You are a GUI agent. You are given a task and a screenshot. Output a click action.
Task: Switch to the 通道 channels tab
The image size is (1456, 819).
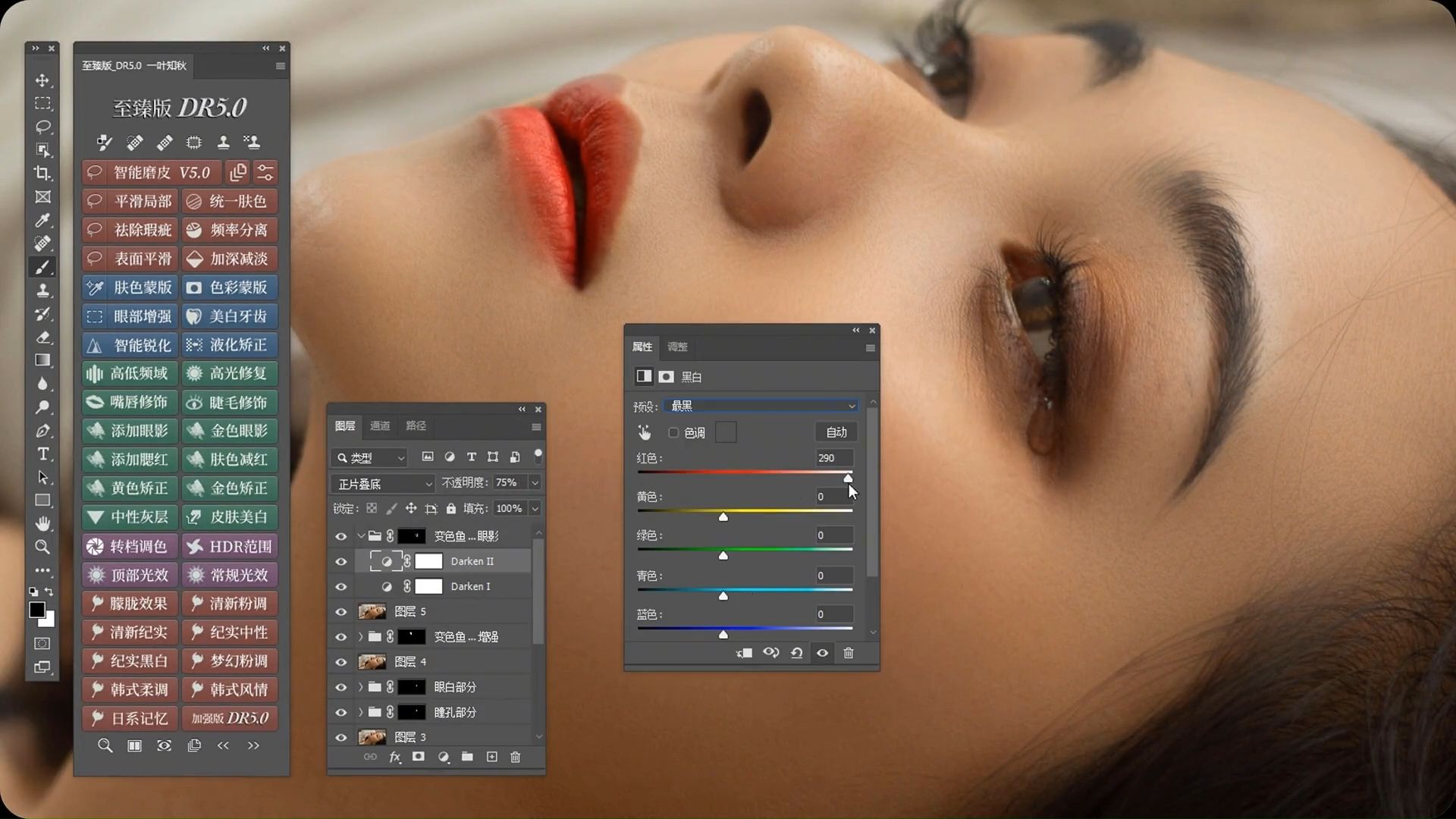[380, 426]
